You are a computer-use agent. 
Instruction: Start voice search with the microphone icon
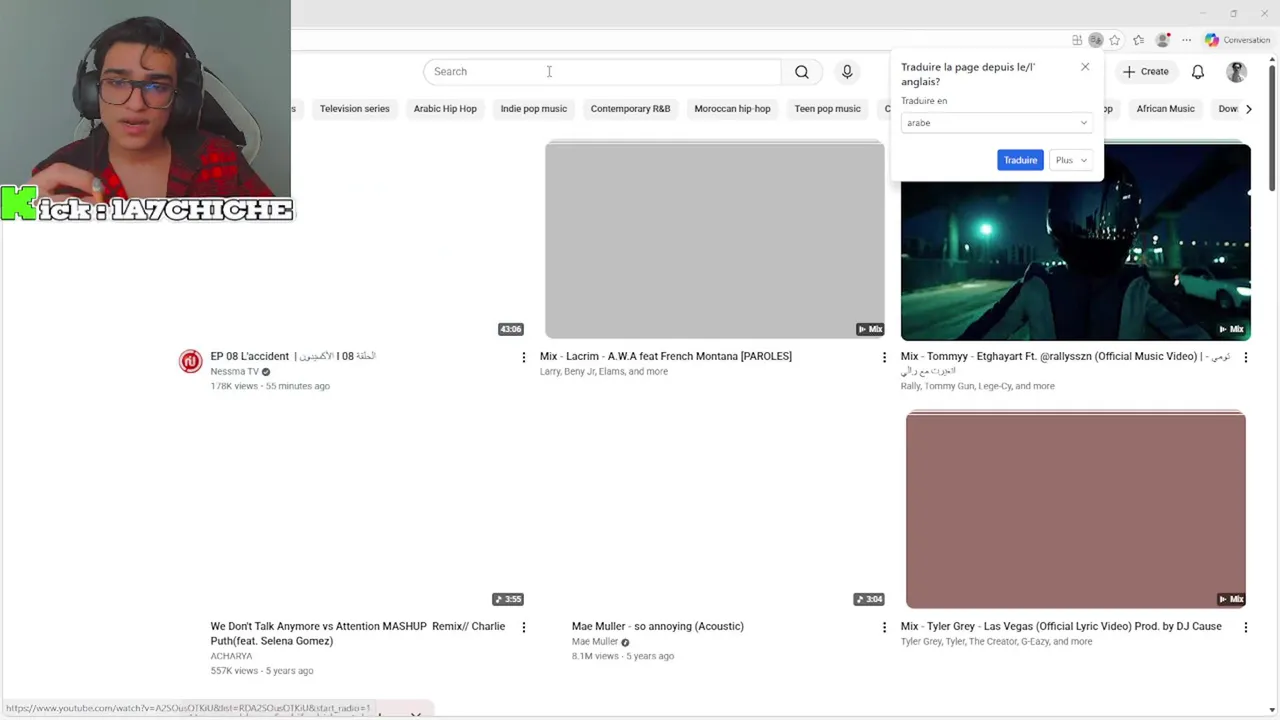coord(847,71)
